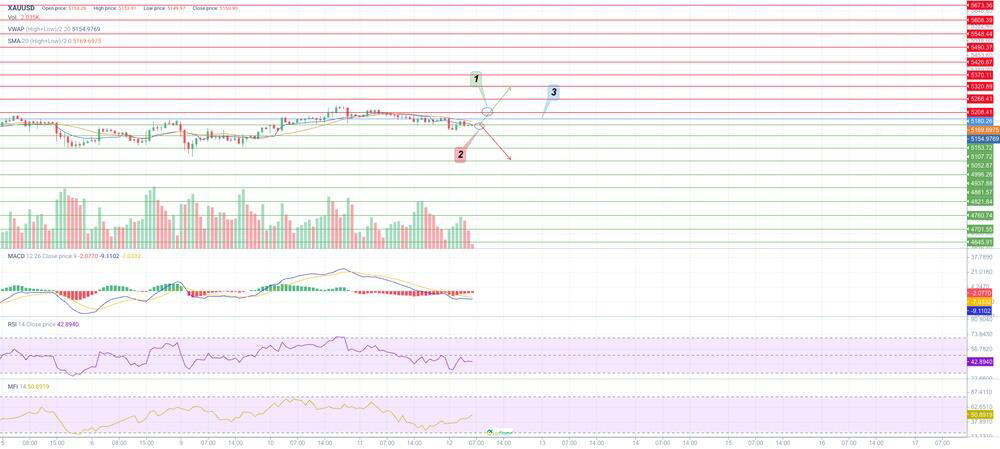Click the blue annotation label 3

[553, 92]
